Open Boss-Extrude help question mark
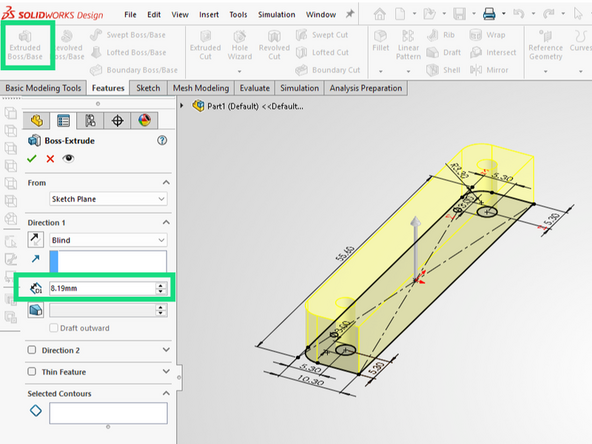The width and height of the screenshot is (592, 444). point(162,140)
